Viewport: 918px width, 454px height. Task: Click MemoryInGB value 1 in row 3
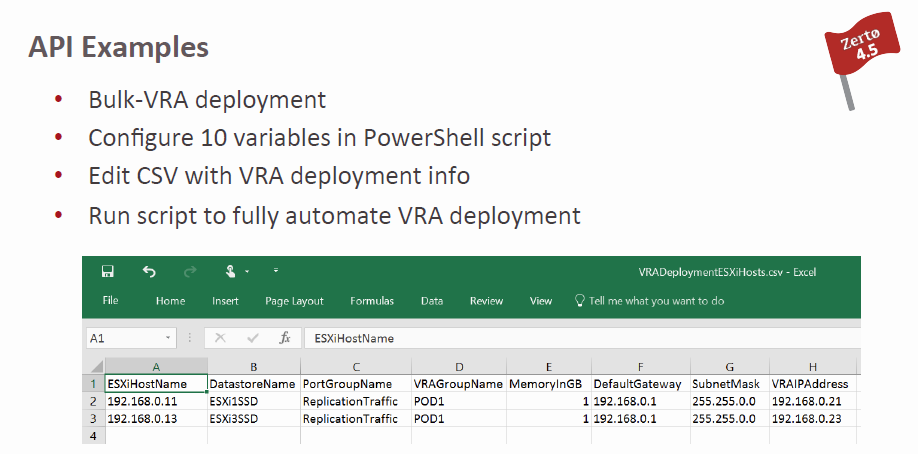(549, 419)
